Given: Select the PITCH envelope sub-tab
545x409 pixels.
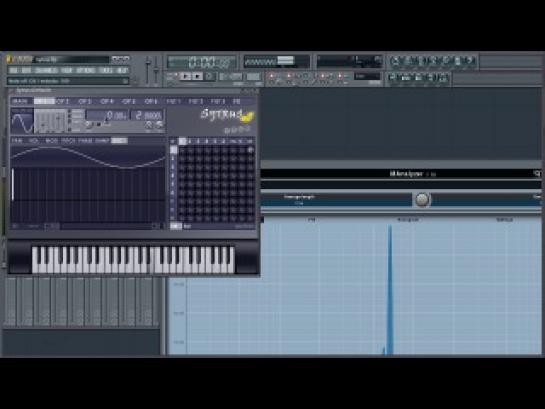Looking at the screenshot, I should click(68, 141).
